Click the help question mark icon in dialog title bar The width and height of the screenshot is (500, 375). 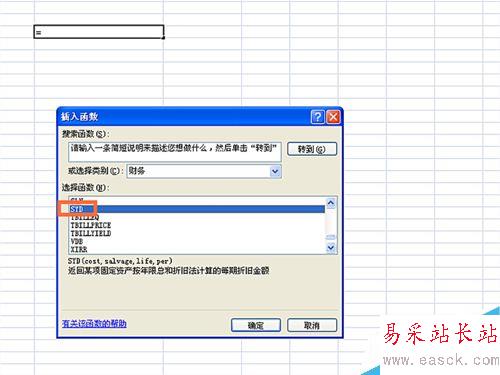tap(317, 117)
